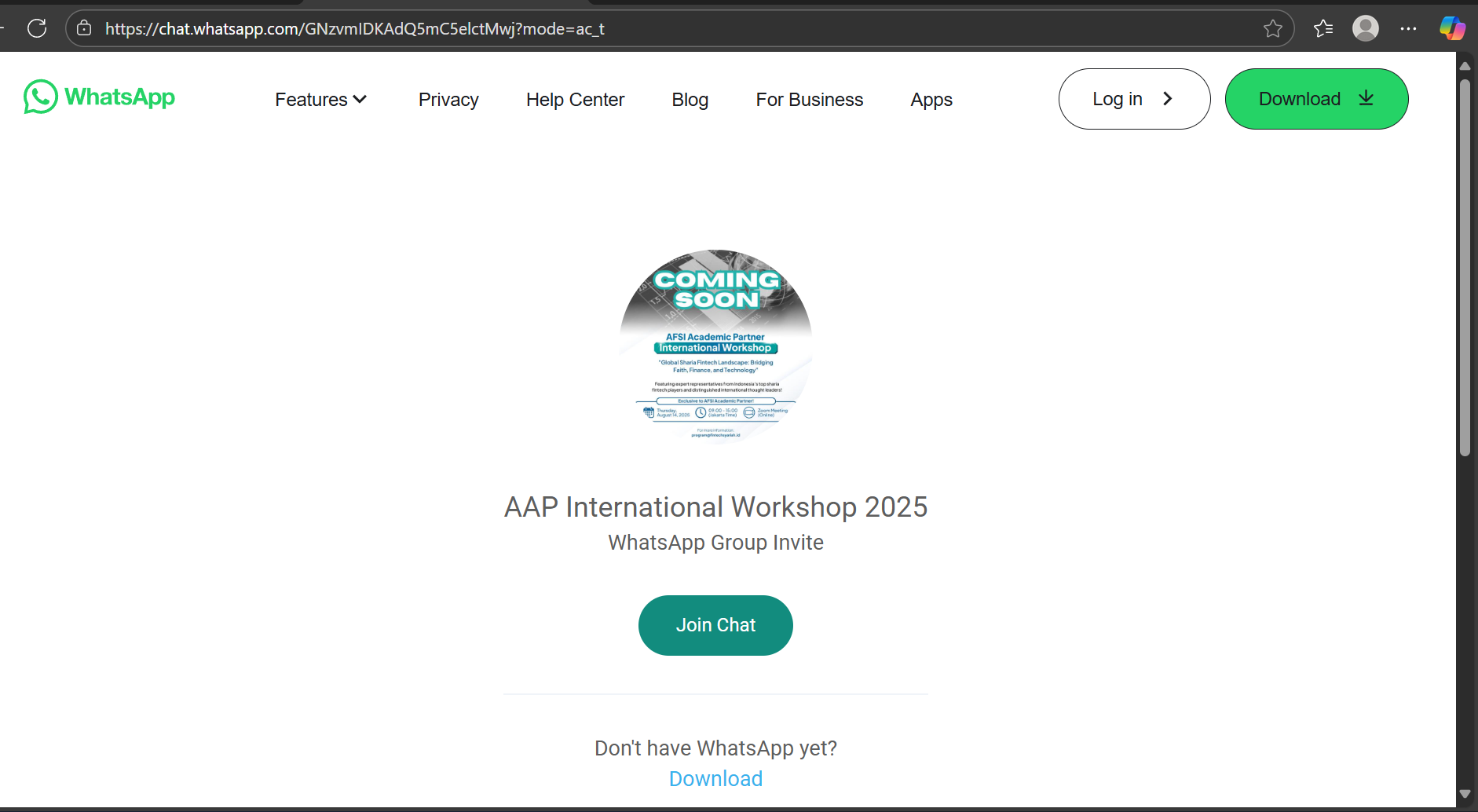
Task: Open the Apps menu item
Action: tap(931, 100)
